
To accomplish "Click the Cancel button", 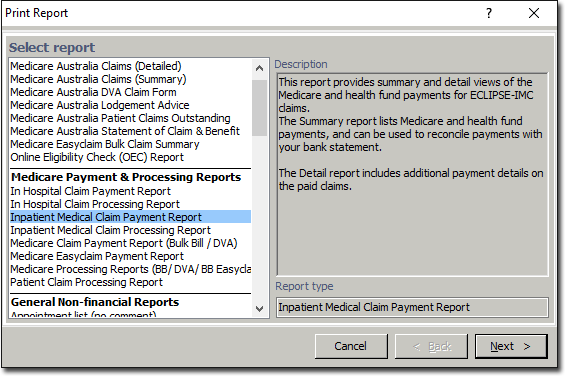I will point(351,346).
